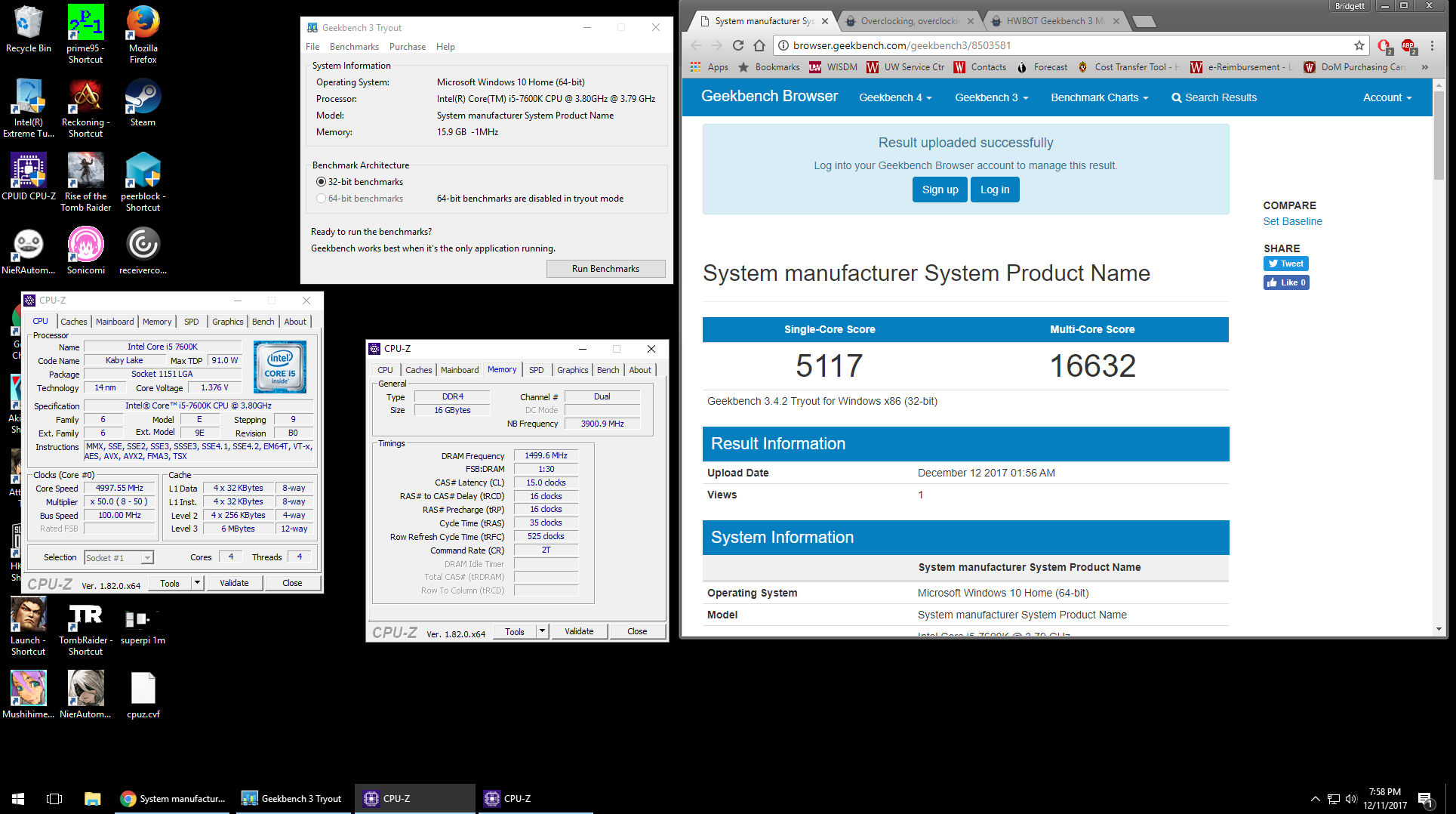This screenshot has width=1456, height=814.
Task: Launch the prime95 shortcut icon
Action: click(85, 34)
